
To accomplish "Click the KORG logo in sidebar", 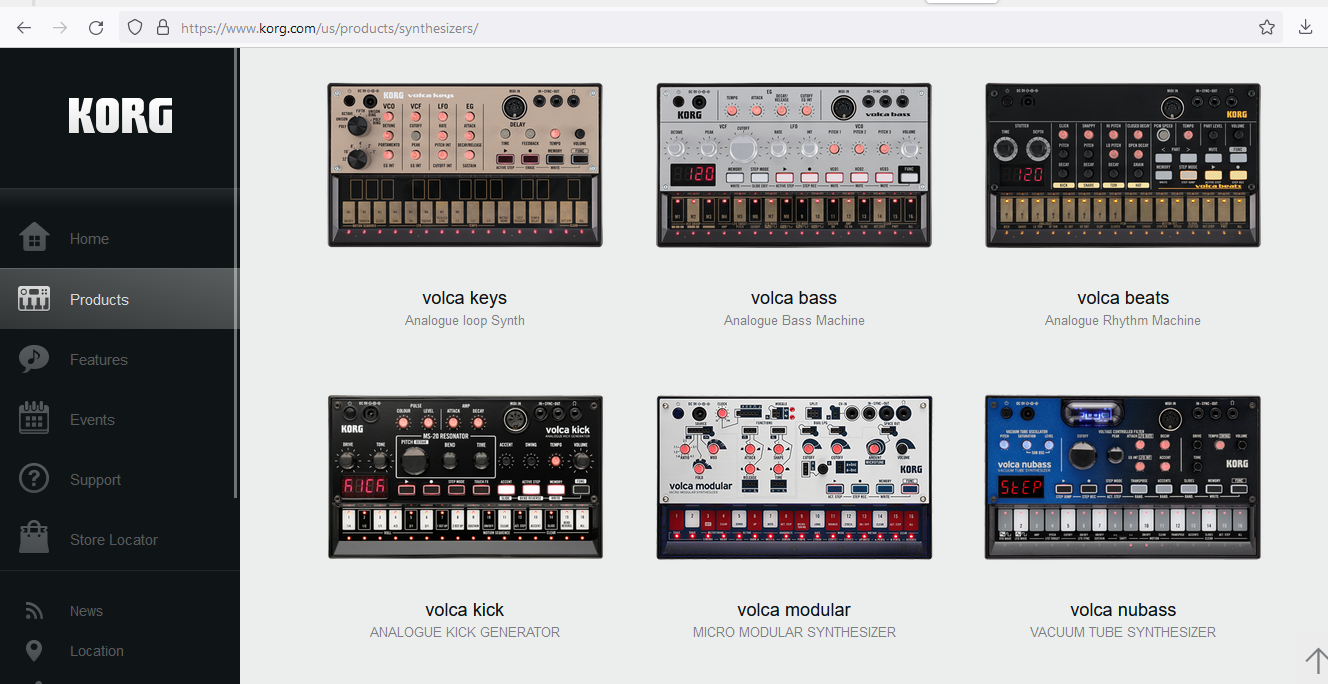I will [x=120, y=116].
